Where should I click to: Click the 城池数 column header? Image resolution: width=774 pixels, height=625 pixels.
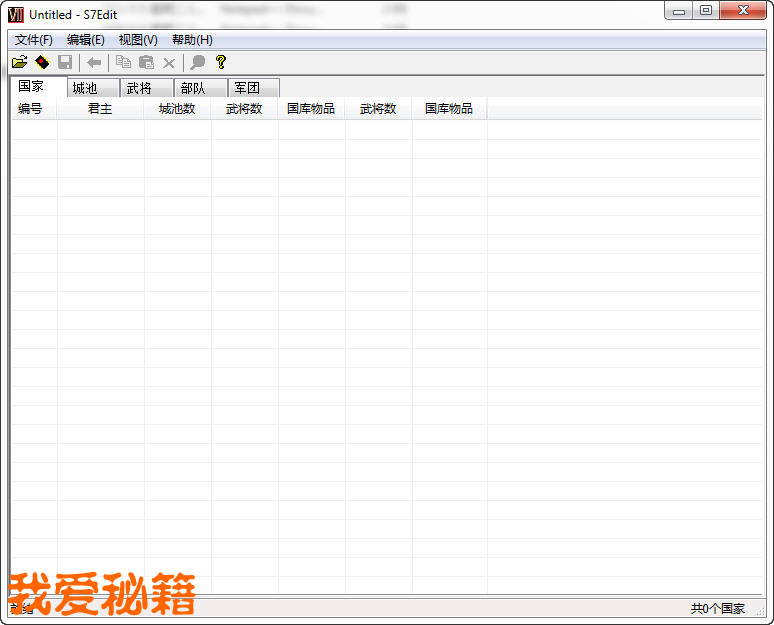(177, 109)
